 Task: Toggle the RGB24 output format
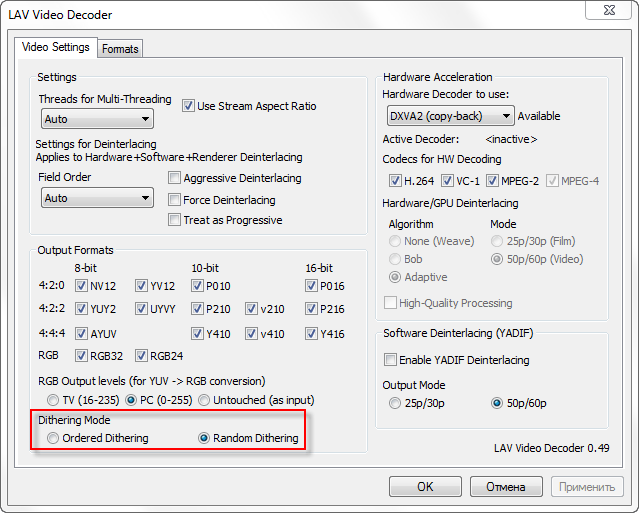point(141,356)
